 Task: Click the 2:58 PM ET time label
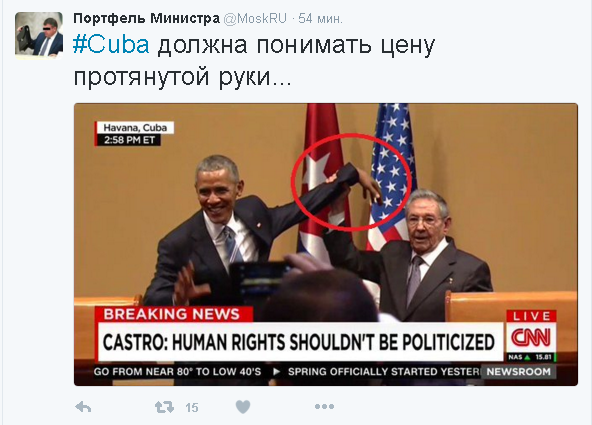pos(129,140)
